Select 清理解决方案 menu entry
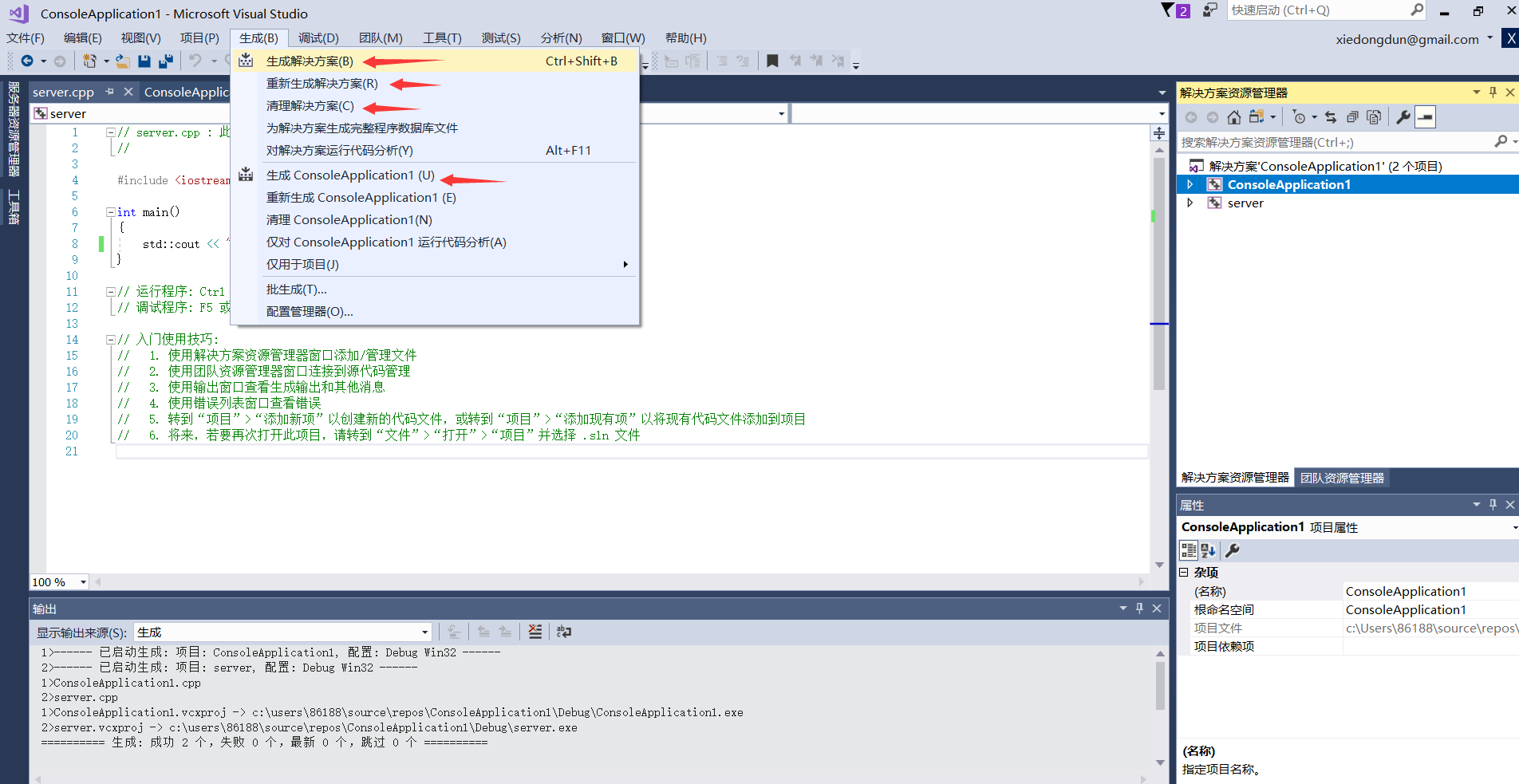The width and height of the screenshot is (1519, 784). [x=434, y=105]
